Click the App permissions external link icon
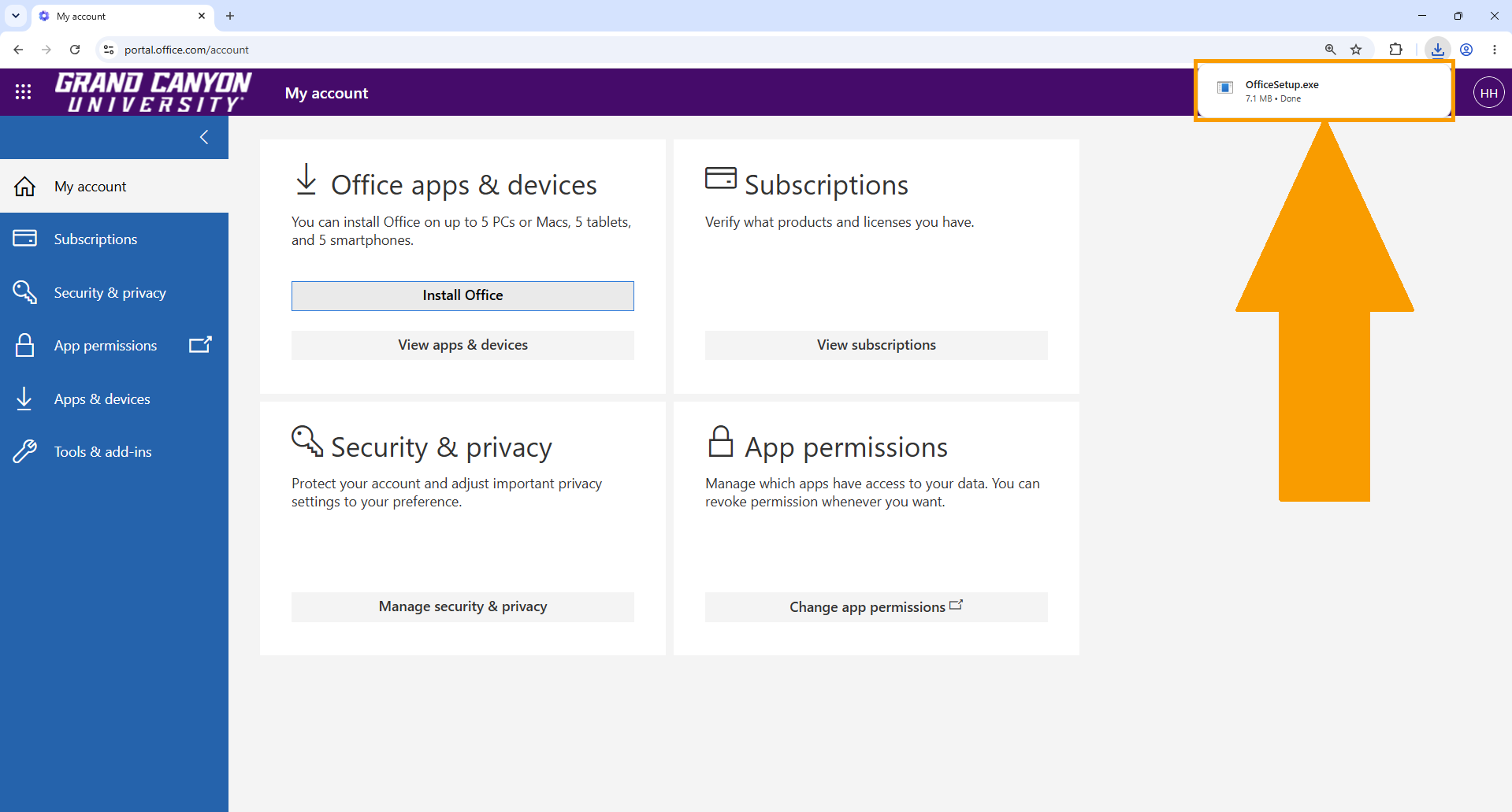Image resolution: width=1512 pixels, height=812 pixels. [x=200, y=345]
